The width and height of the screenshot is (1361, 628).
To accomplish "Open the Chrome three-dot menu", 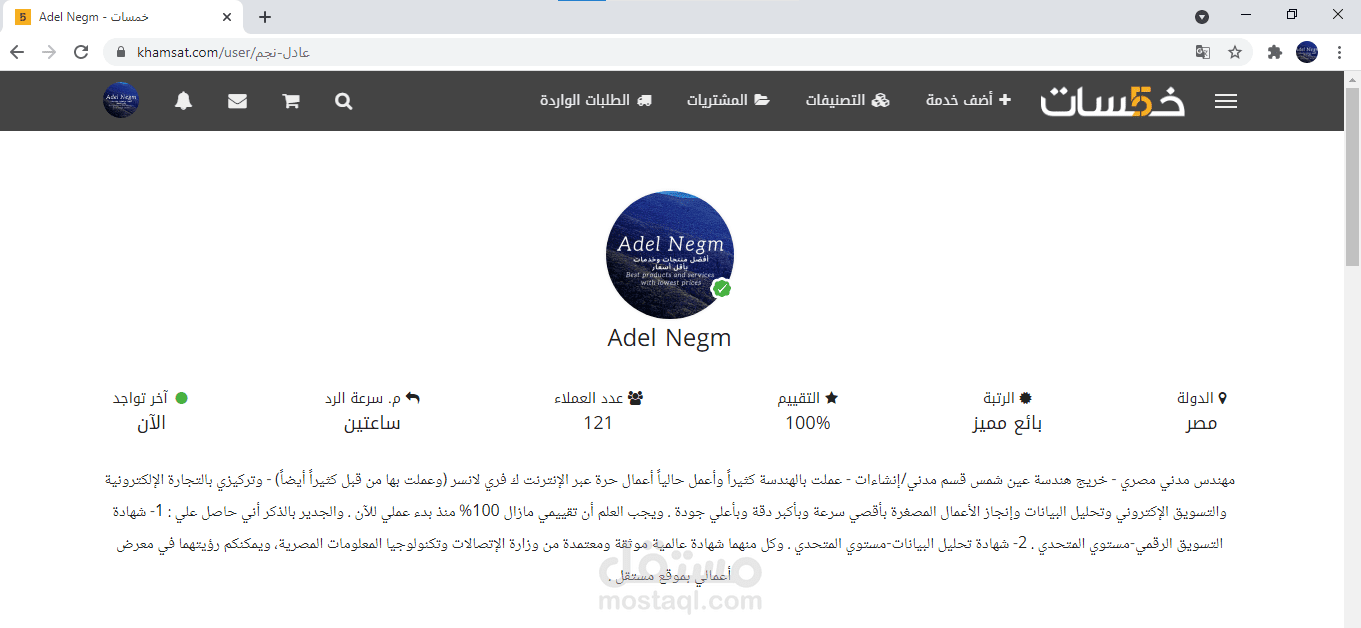I will (x=1340, y=51).
